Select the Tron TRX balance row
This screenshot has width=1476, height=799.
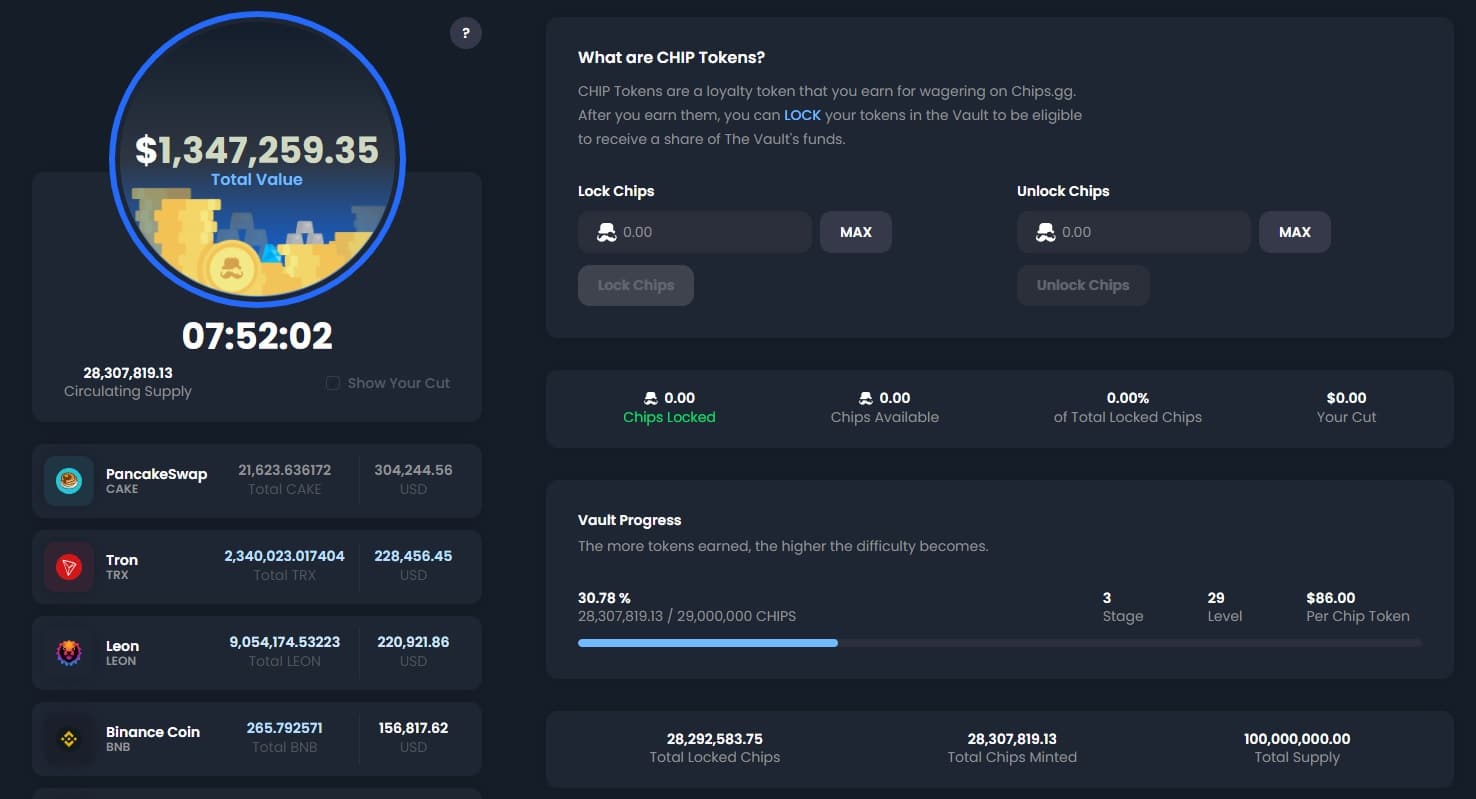click(x=257, y=567)
